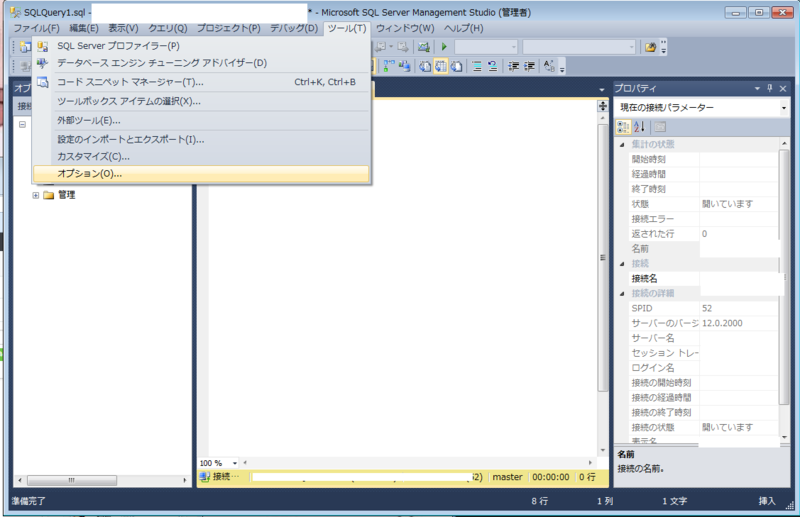Select 設定のインポートとエクスポート menu item

pyautogui.click(x=201, y=139)
